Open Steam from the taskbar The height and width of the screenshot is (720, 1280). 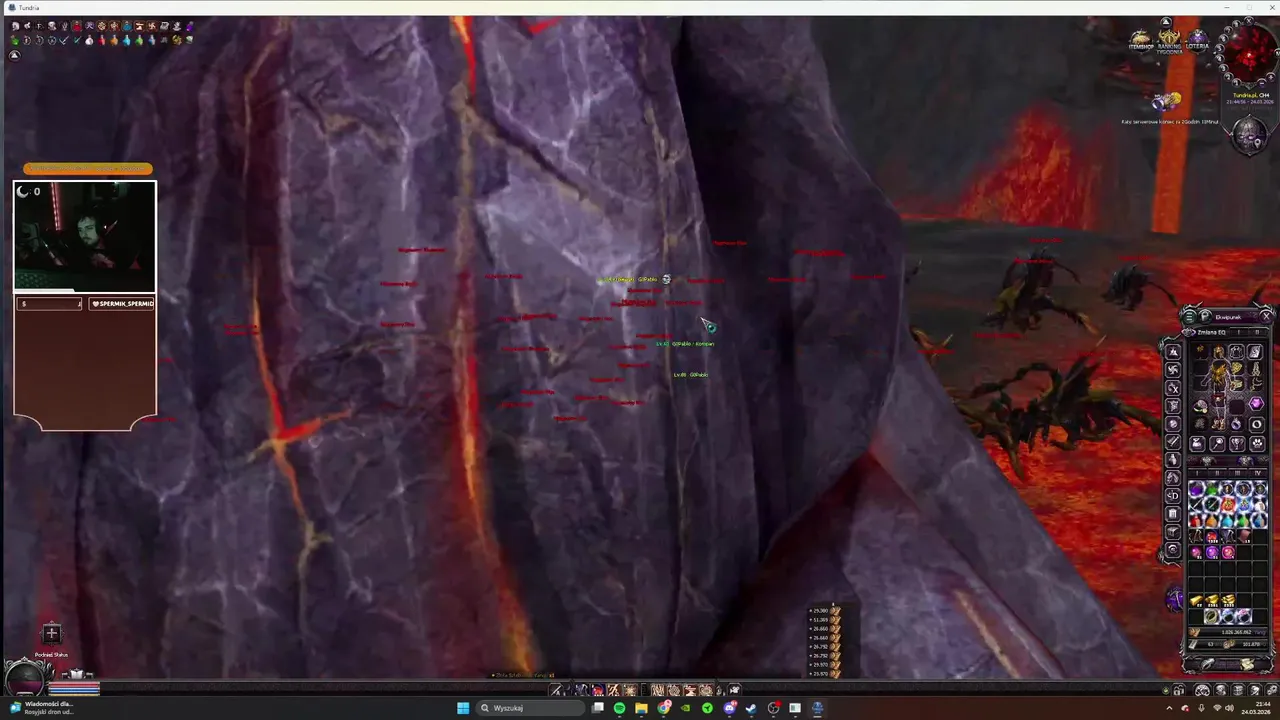751,708
